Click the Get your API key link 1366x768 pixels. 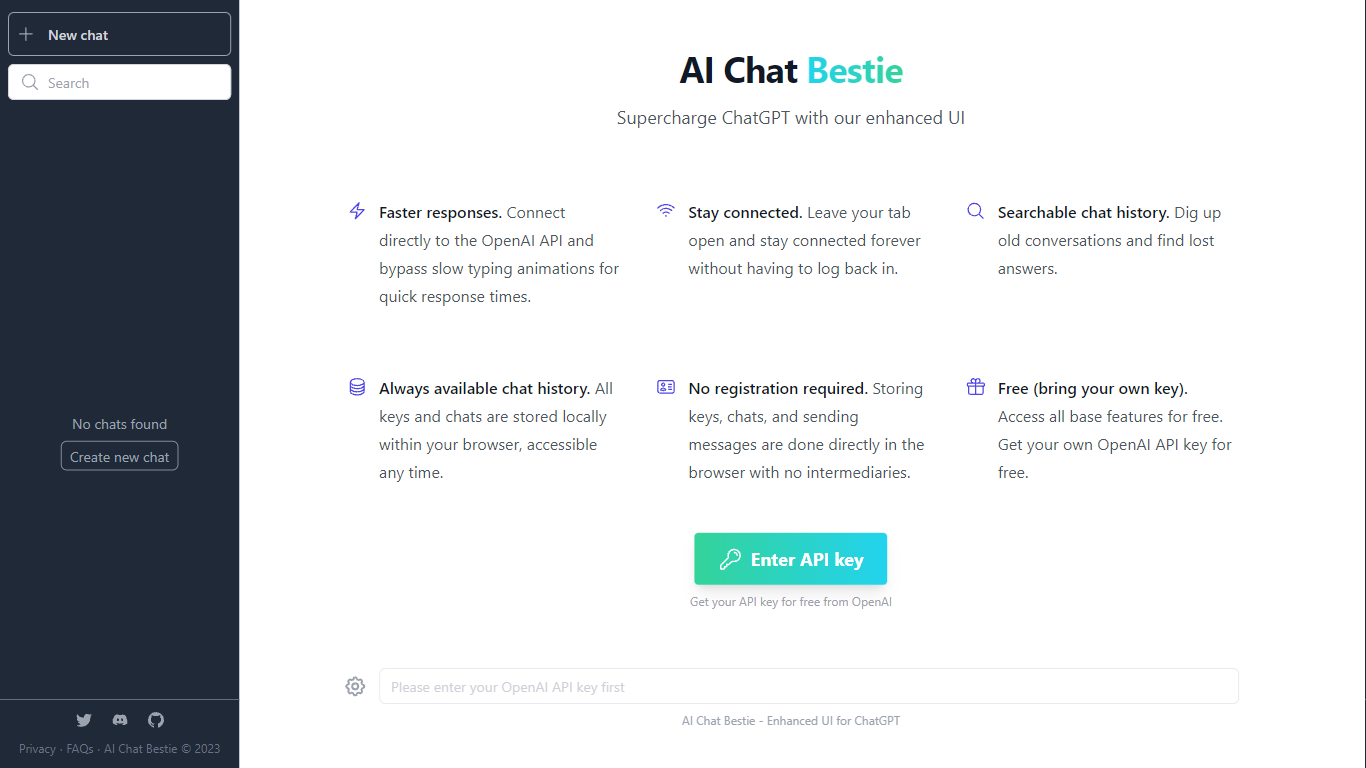tap(790, 602)
